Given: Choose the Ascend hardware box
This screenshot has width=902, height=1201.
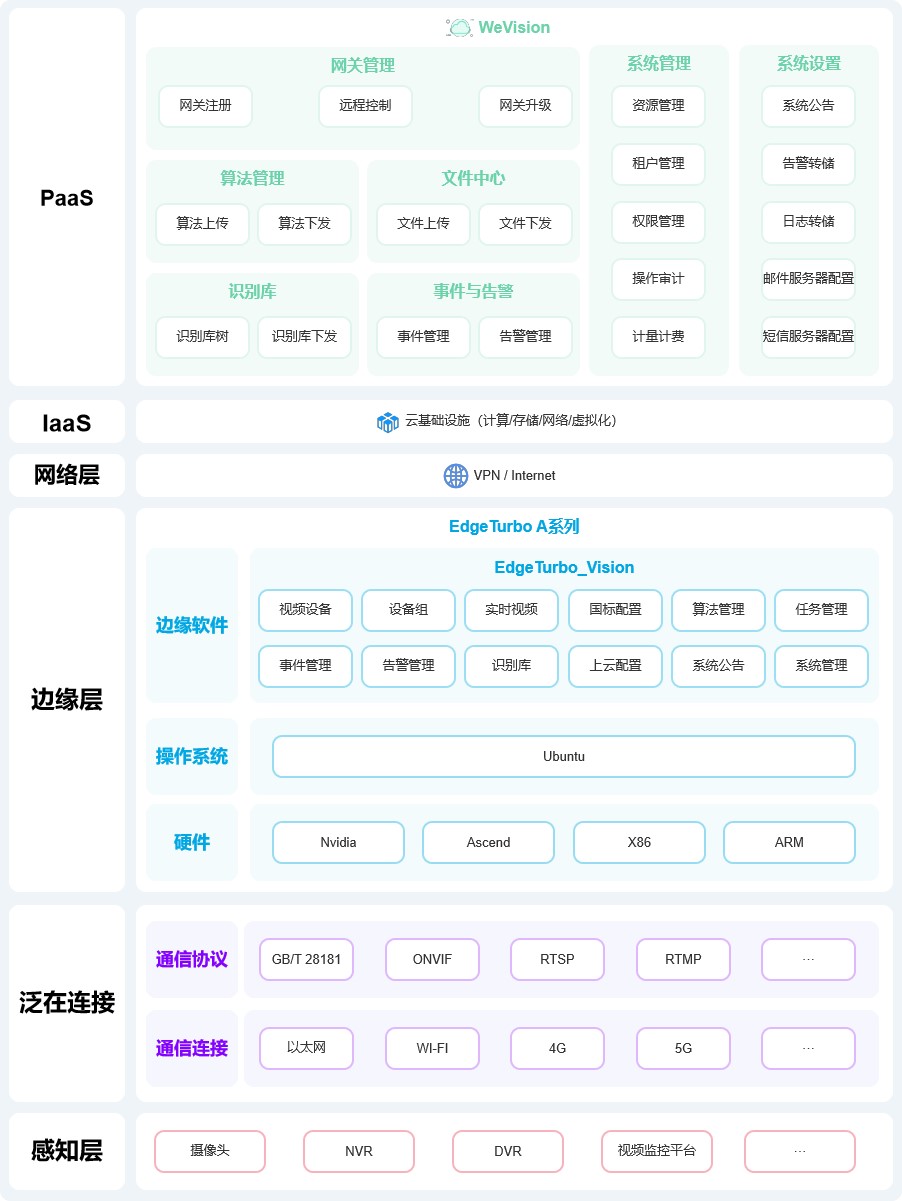Looking at the screenshot, I should 488,843.
